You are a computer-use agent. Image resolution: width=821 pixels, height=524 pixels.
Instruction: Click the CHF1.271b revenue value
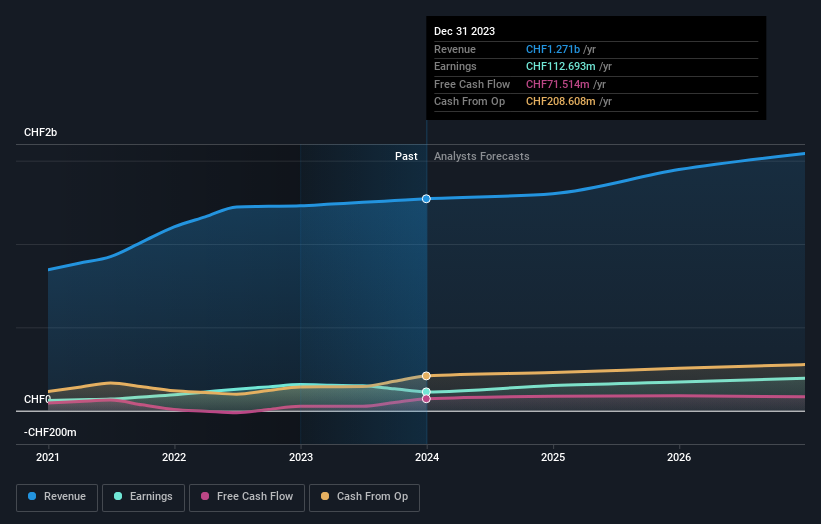point(553,49)
